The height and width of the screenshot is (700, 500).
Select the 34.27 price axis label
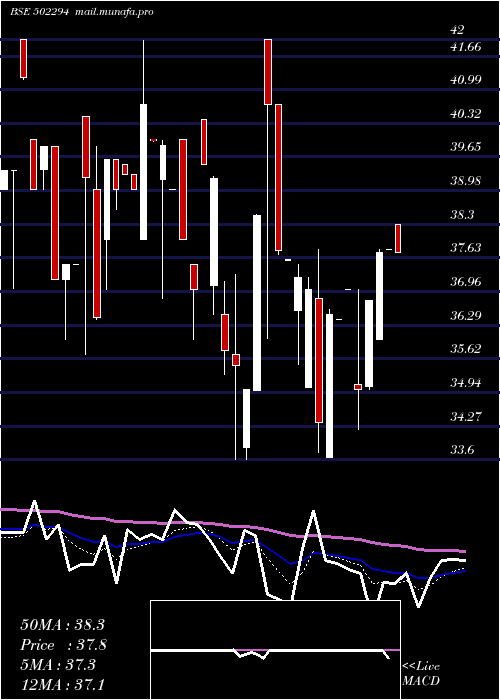point(466,416)
